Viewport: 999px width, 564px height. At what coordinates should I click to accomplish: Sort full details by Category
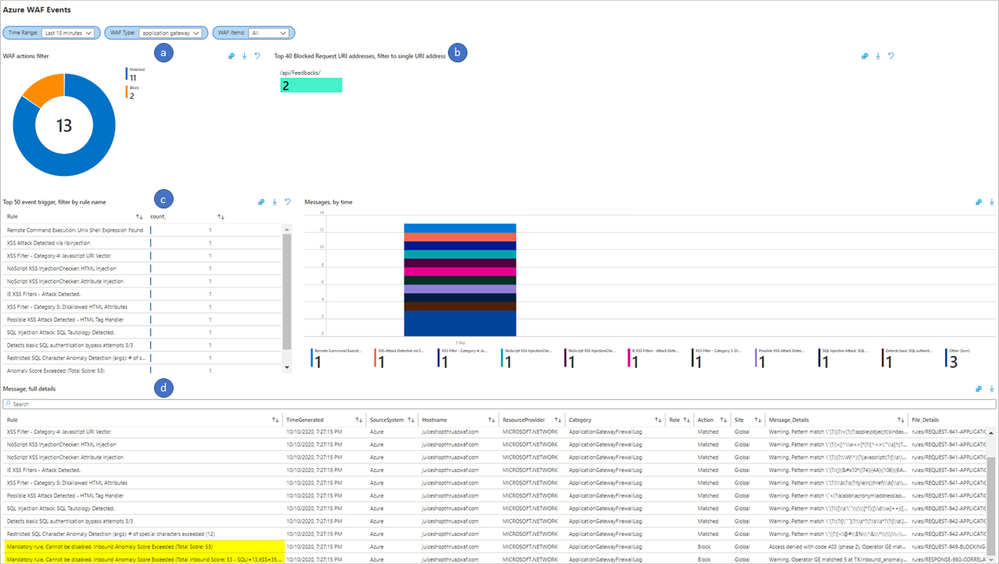658,420
